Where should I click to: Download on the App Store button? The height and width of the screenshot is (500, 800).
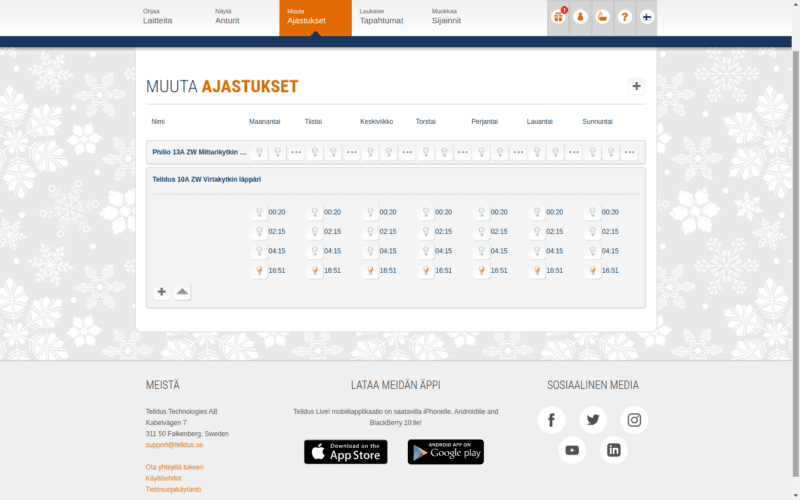click(345, 452)
